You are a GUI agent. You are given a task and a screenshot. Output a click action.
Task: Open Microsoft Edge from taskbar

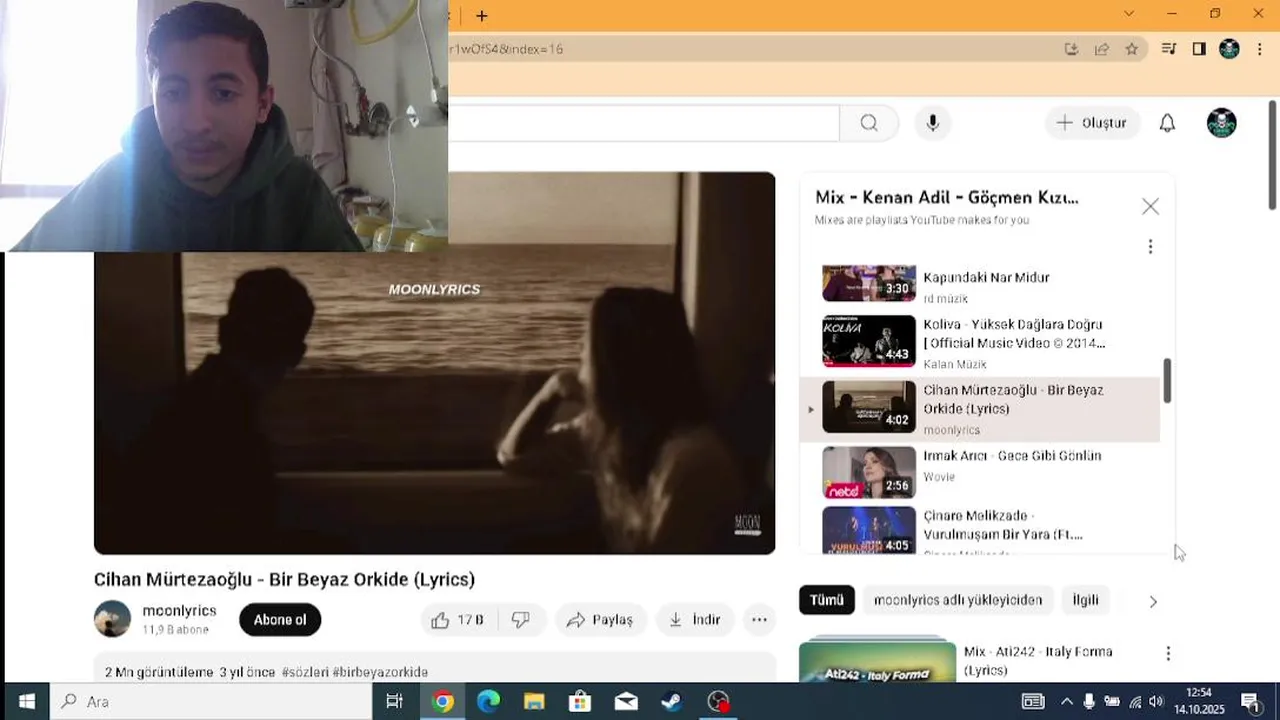pos(488,701)
